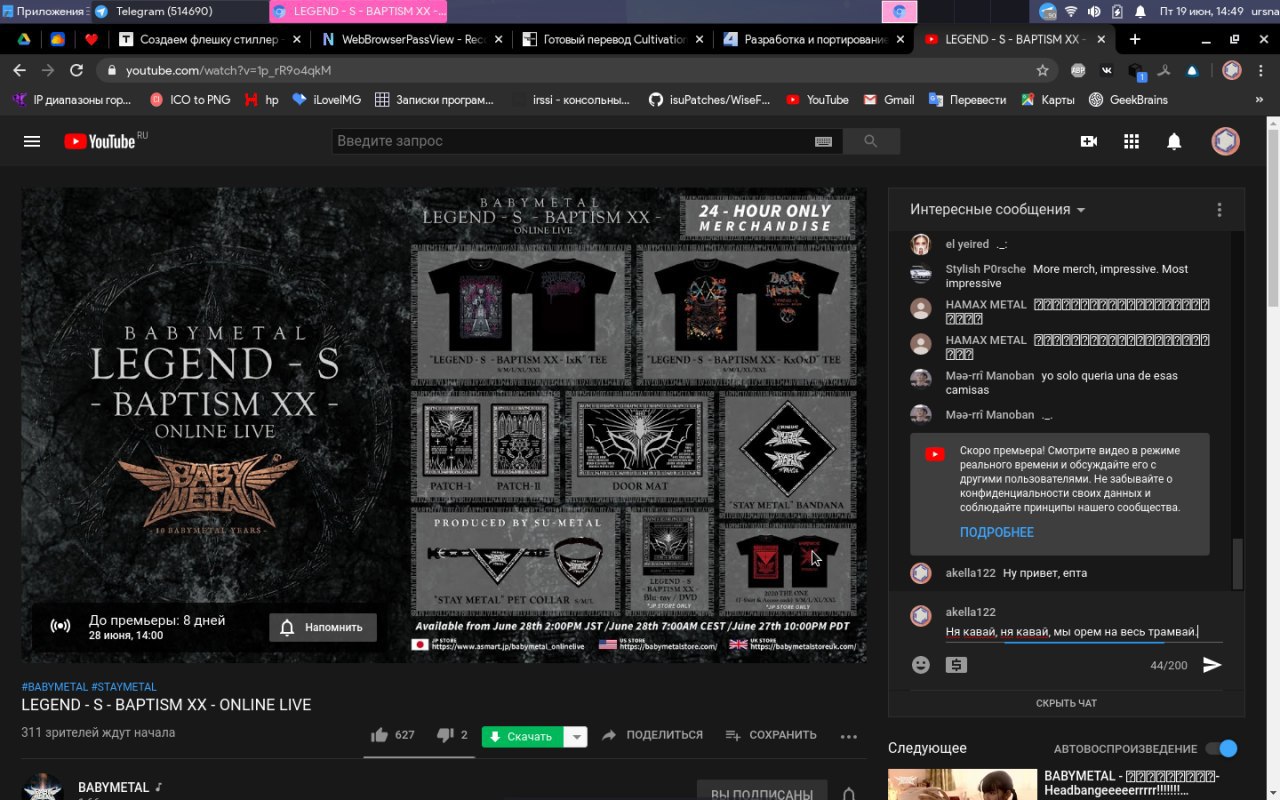The height and width of the screenshot is (800, 1280).
Task: Open the system tray network icon
Action: [x=1071, y=11]
